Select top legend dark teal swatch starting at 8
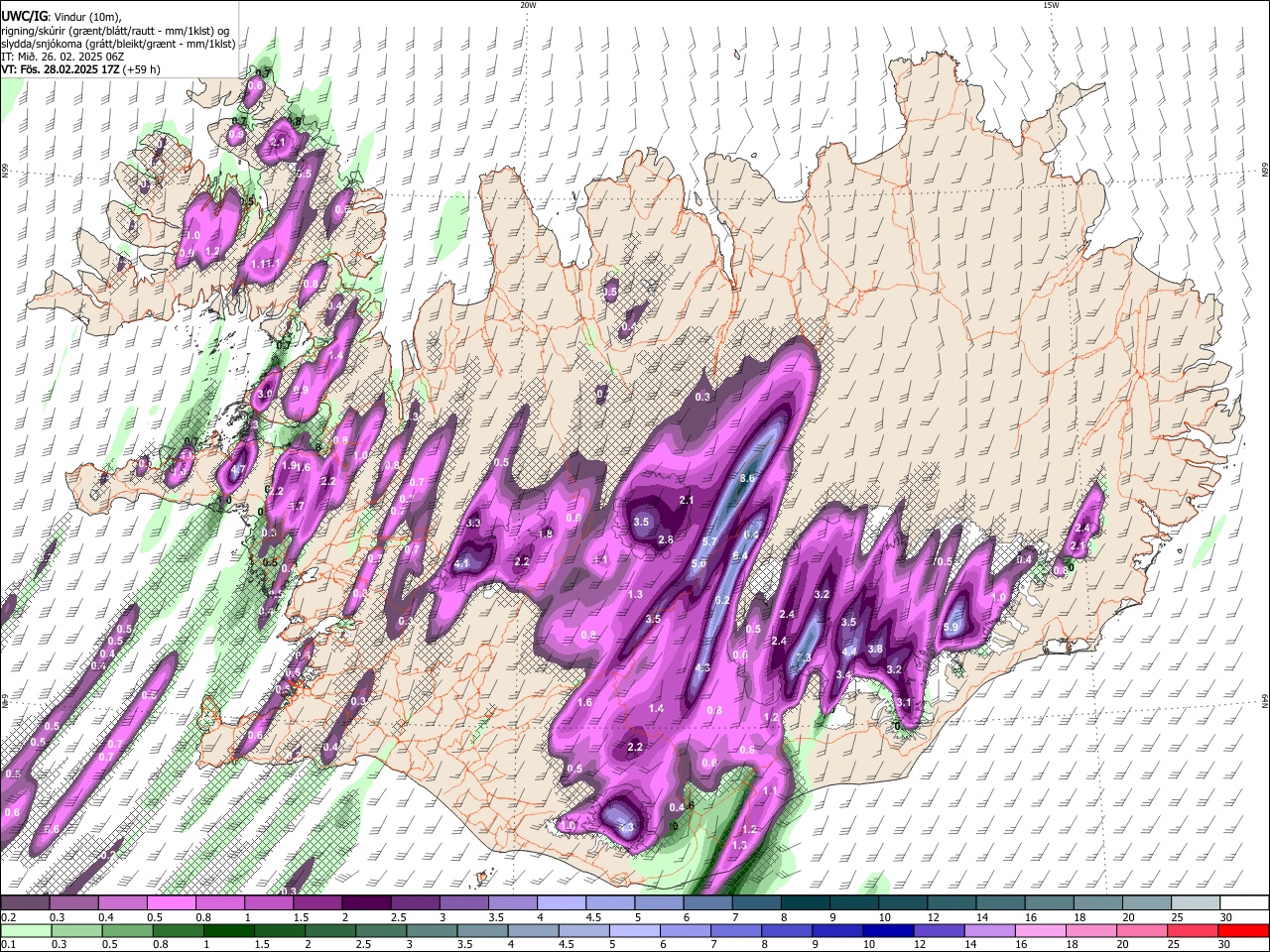Image resolution: width=1270 pixels, height=952 pixels. (806, 903)
